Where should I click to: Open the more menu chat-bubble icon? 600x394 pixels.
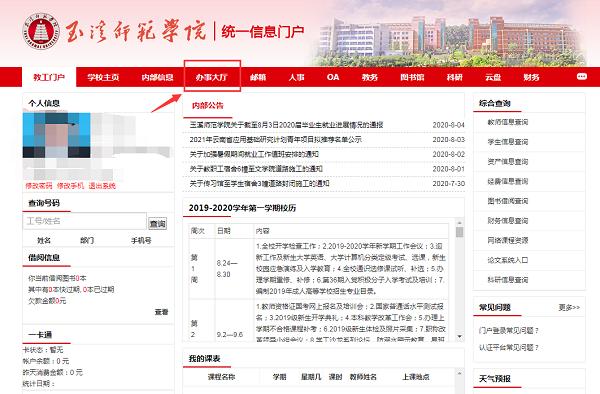(x=582, y=77)
